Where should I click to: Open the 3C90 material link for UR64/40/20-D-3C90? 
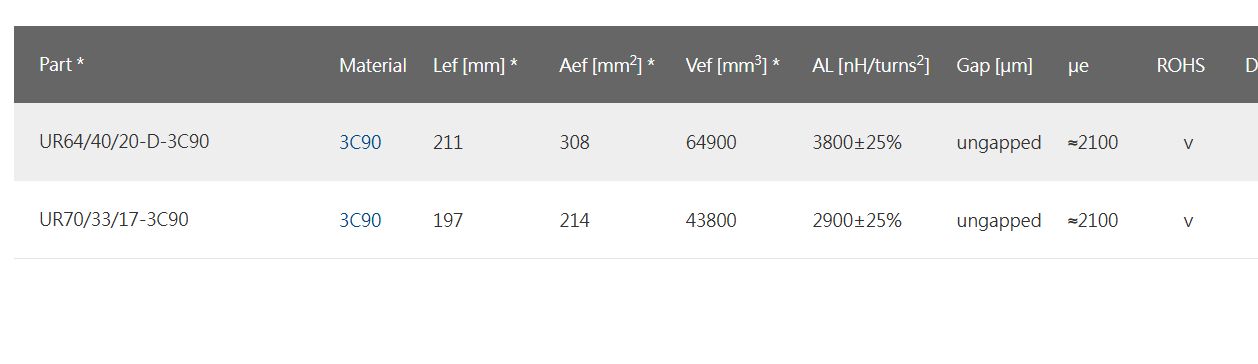point(360,142)
